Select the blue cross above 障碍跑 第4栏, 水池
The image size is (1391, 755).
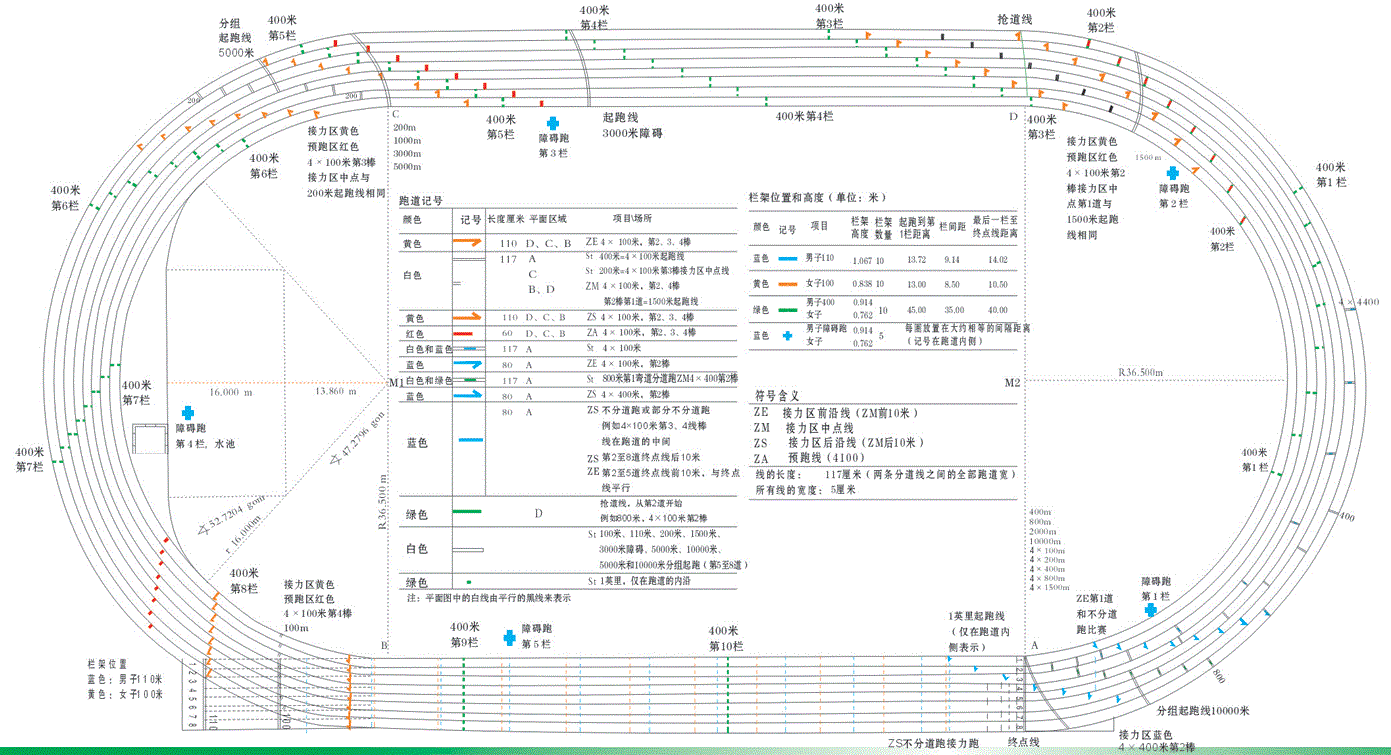click(x=187, y=412)
